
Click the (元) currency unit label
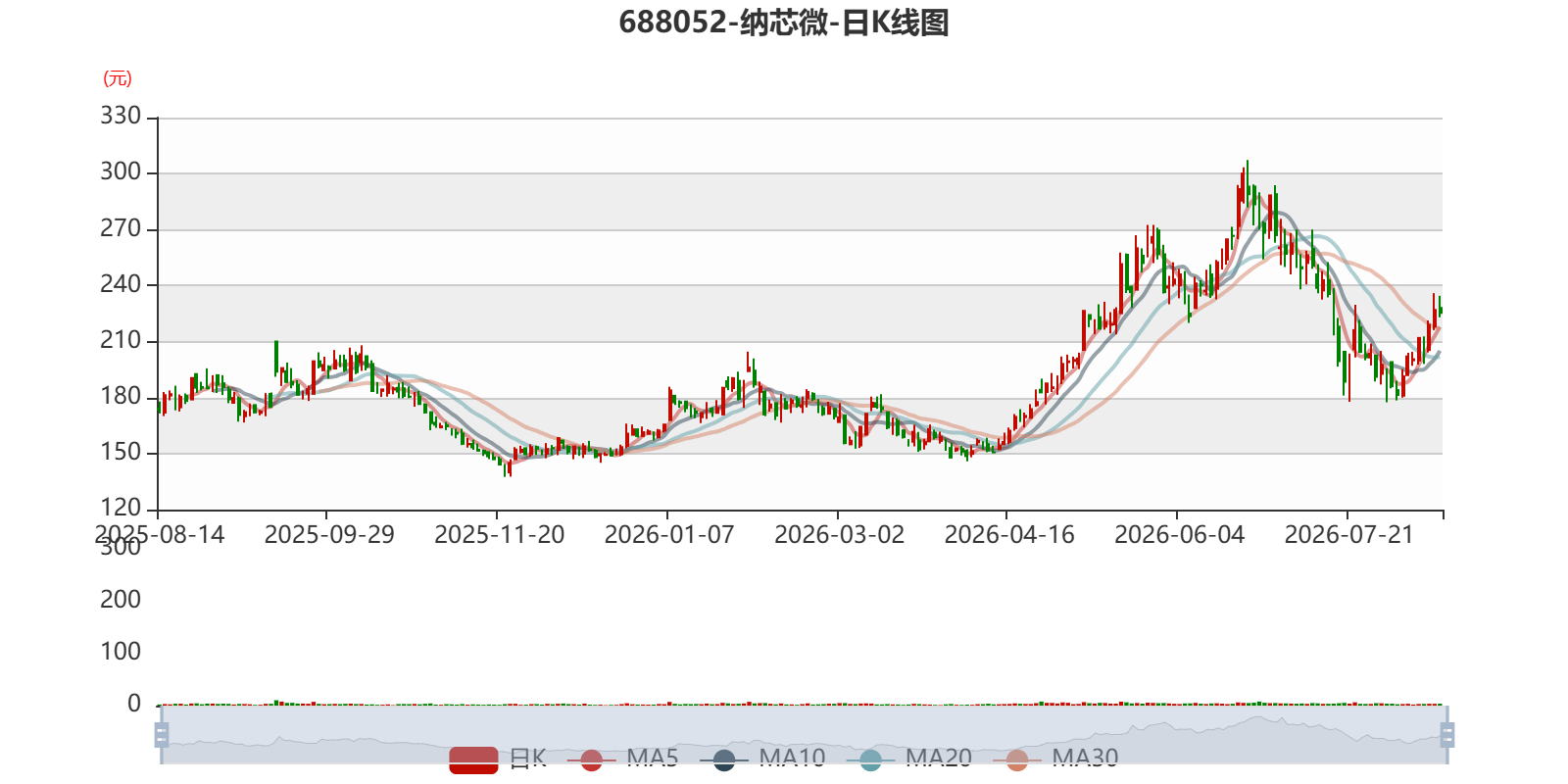point(118,78)
